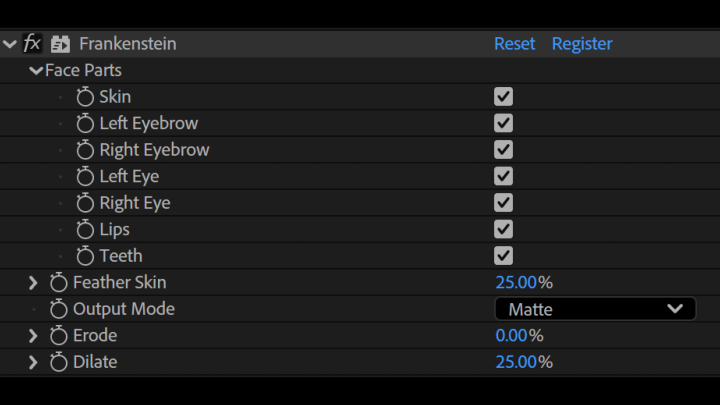Enable keyframing with Left Eyebrow stopwatch
The width and height of the screenshot is (720, 405).
85,124
